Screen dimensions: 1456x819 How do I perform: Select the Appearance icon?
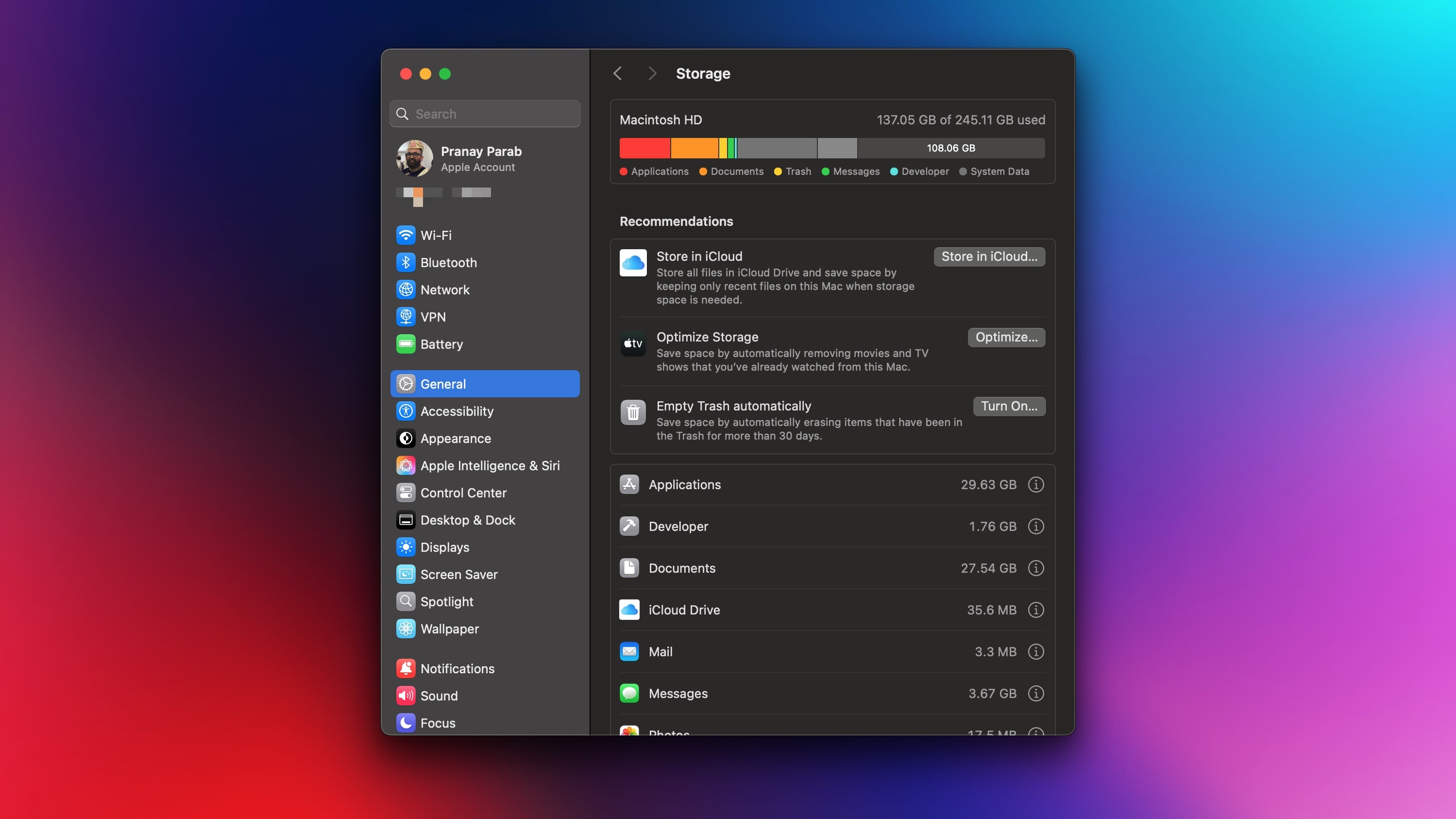pyautogui.click(x=406, y=438)
